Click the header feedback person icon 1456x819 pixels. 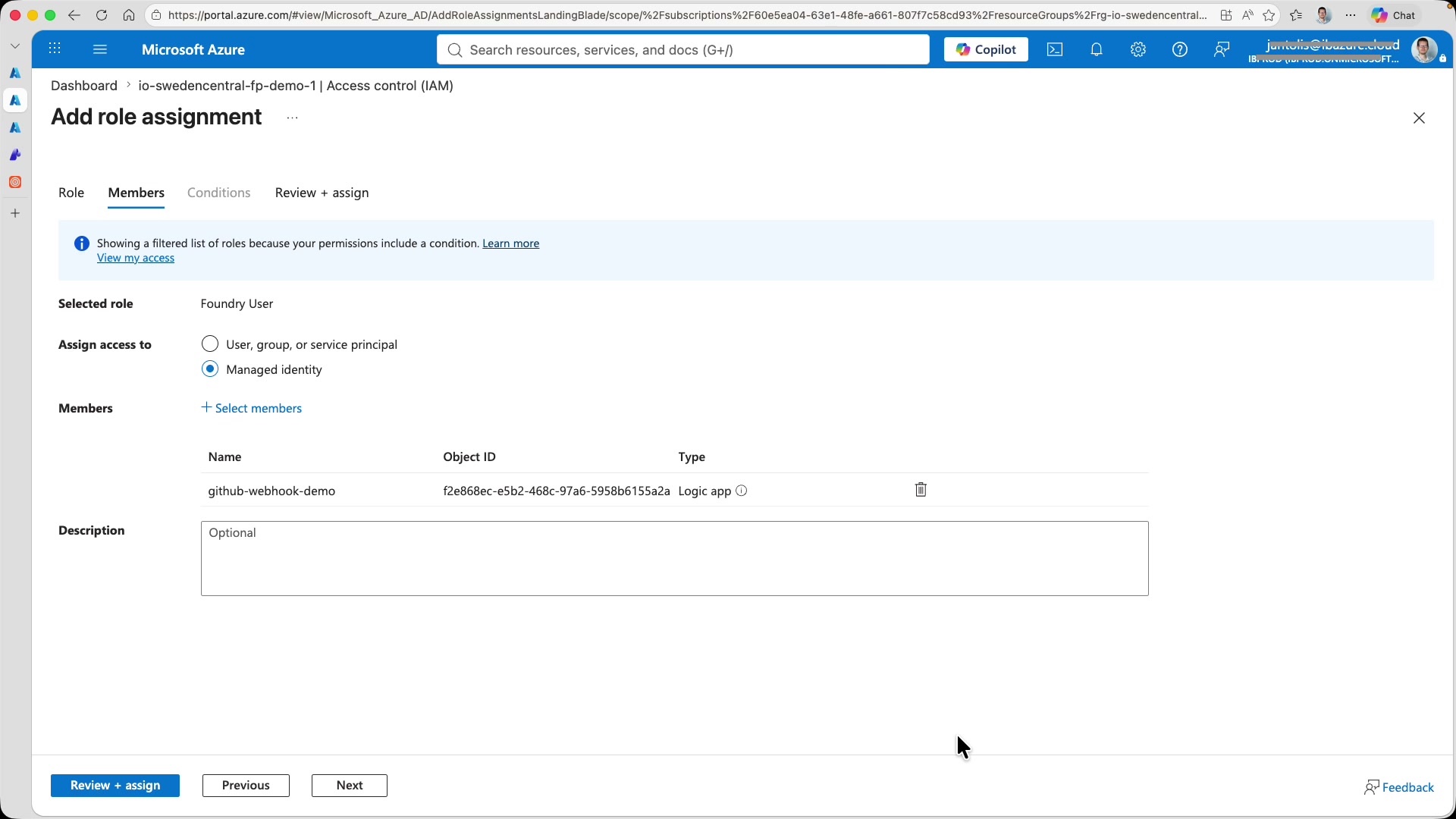pos(1222,49)
